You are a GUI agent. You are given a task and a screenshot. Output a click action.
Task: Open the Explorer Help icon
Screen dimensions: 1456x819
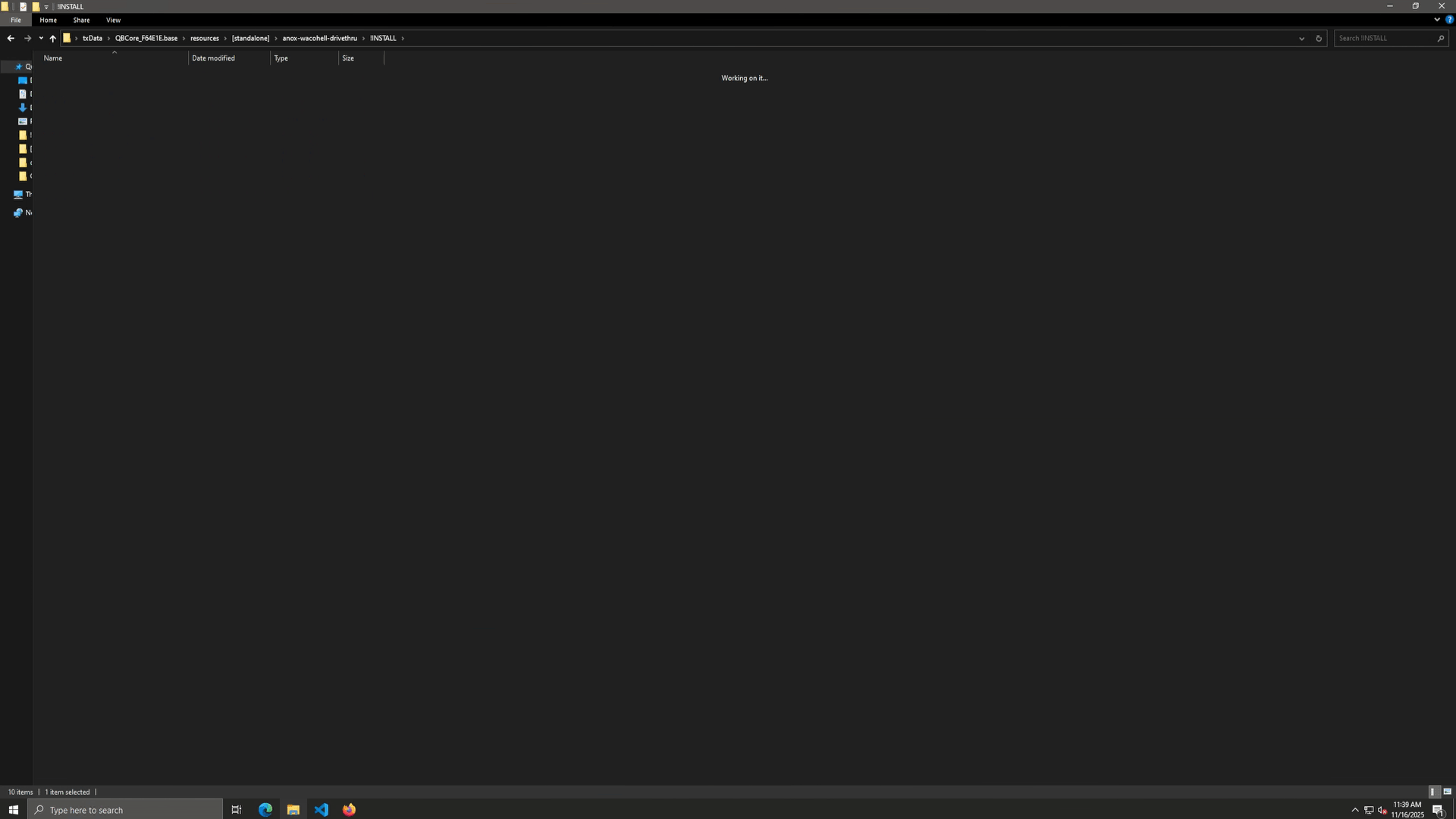coord(1449,20)
